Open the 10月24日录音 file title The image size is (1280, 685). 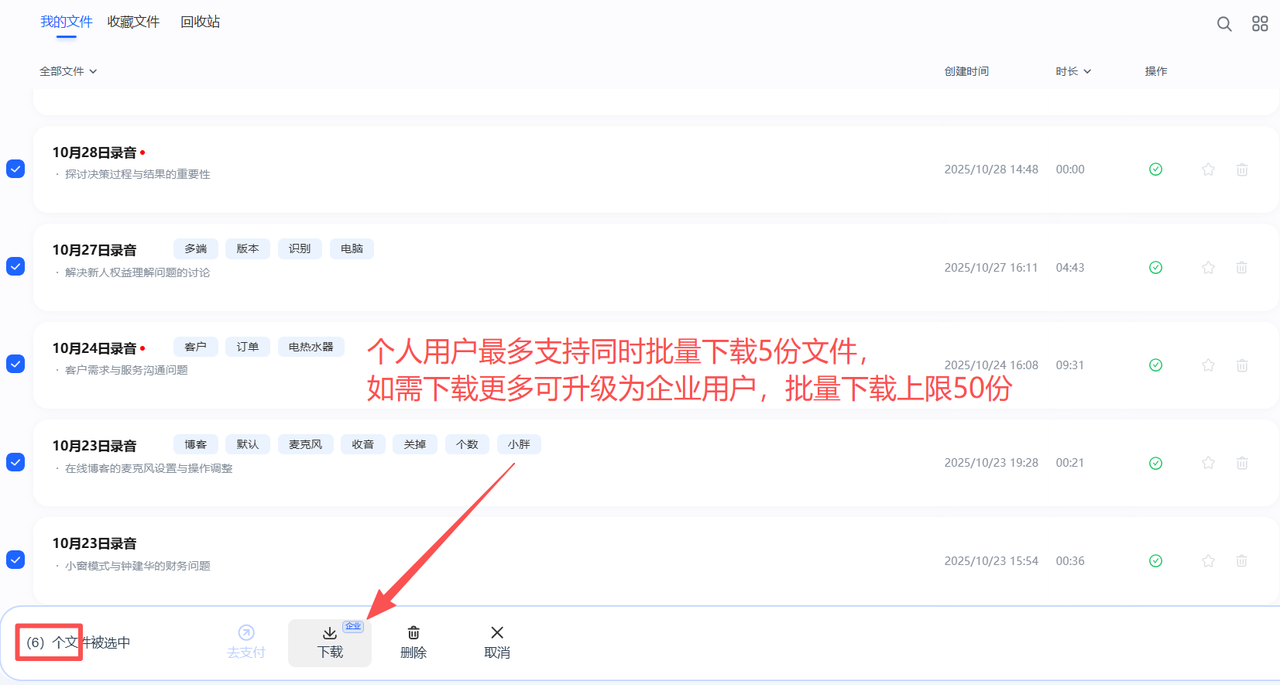point(94,348)
